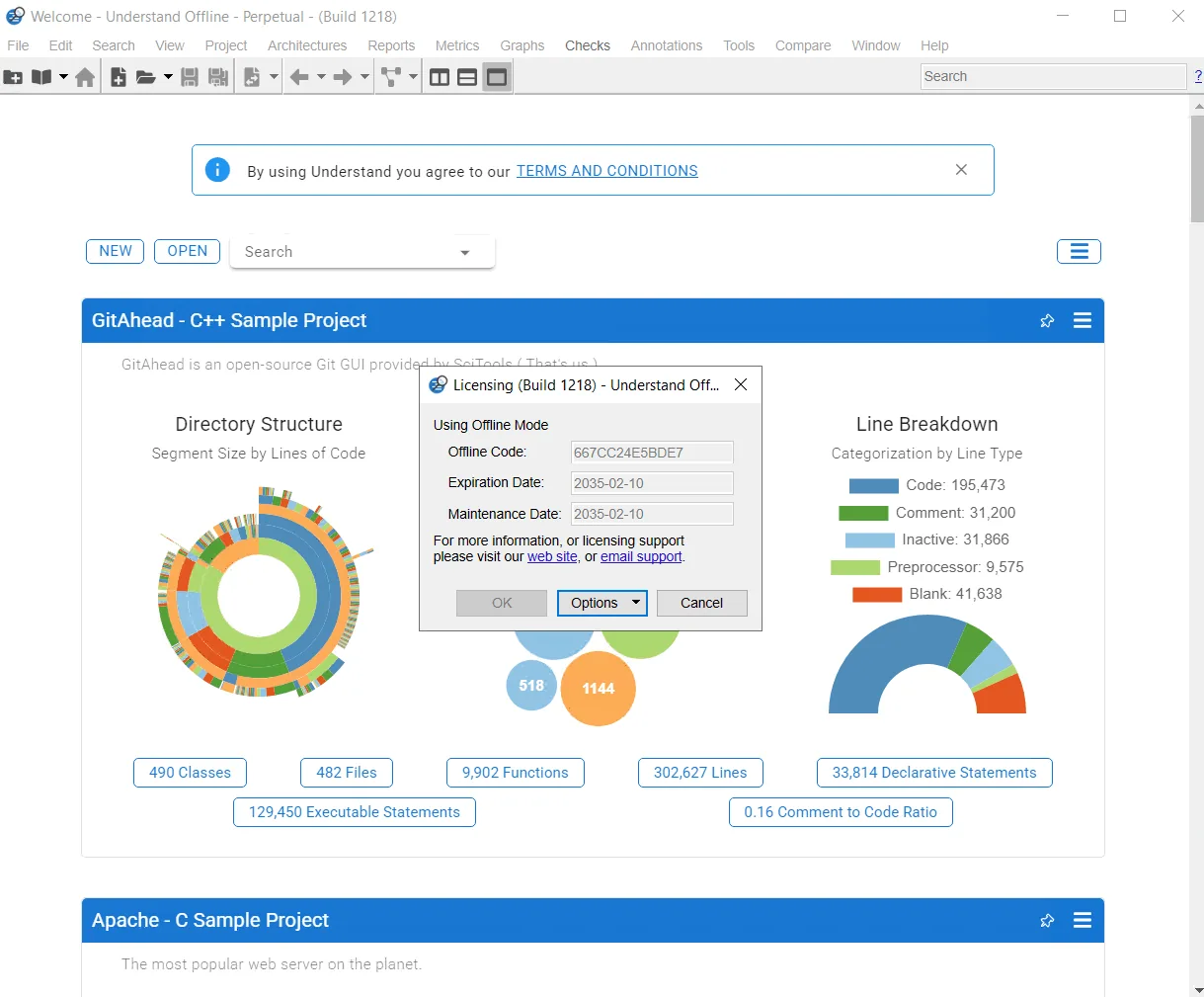Click Cancel in the Licensing dialog
Screen dimensions: 1204x997
701,603
